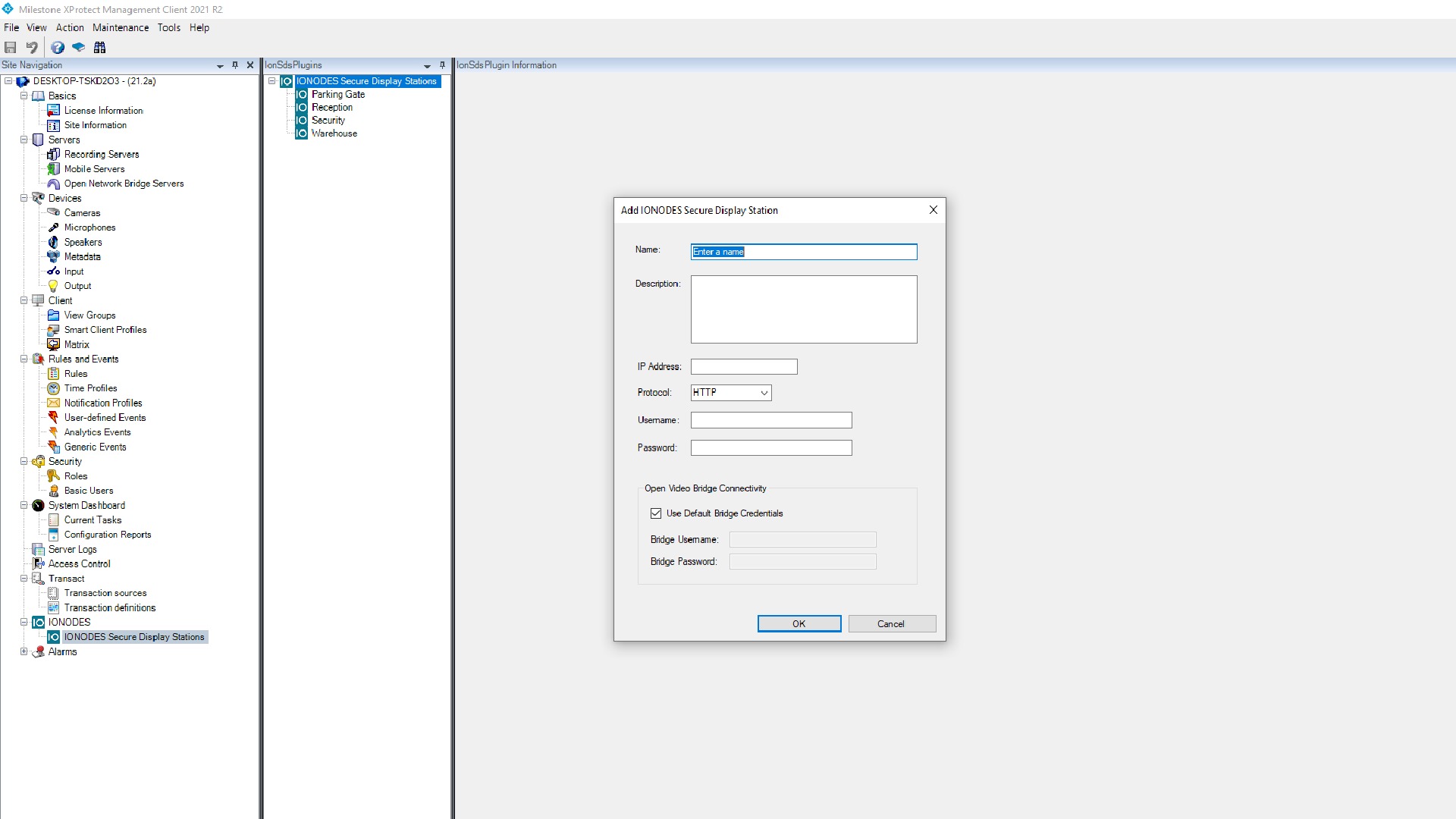This screenshot has width=1456, height=819.
Task: Click the Save toolbar icon
Action: click(x=11, y=47)
